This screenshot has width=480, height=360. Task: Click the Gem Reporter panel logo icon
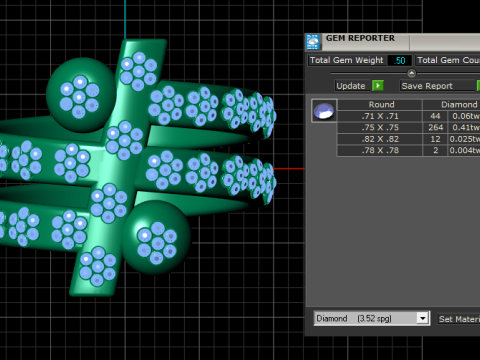click(x=313, y=42)
